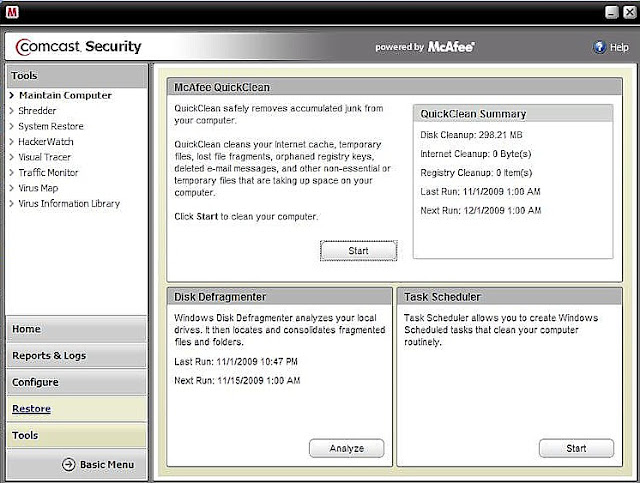The image size is (640, 483).
Task: Open System Restore tool
Action: coord(51,126)
